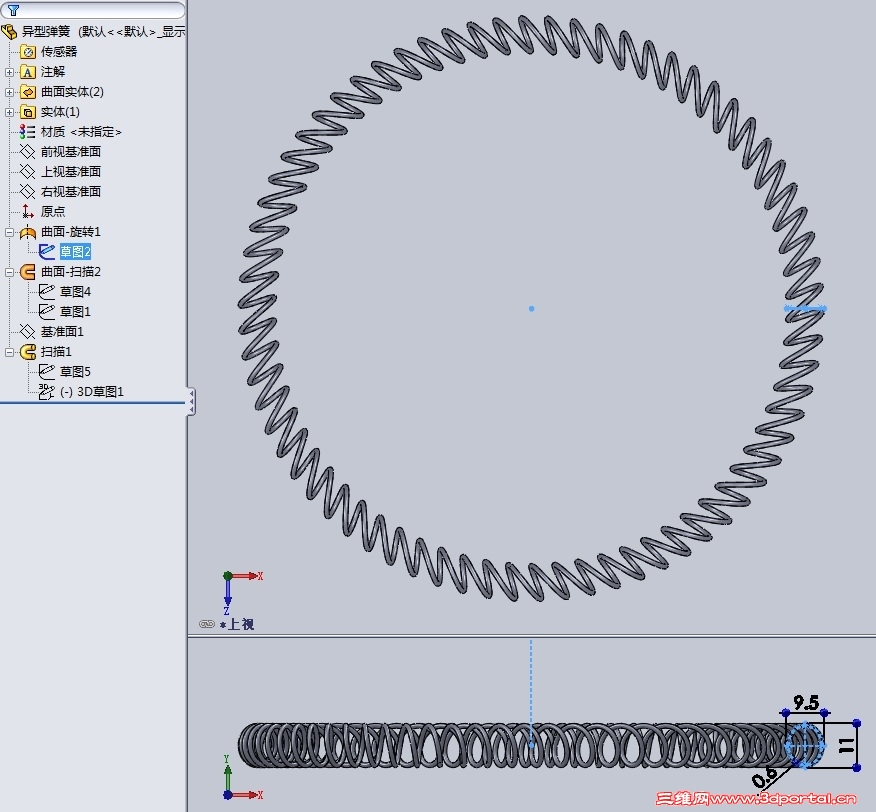Select the 上视基准面 plane icon

pos(27,172)
